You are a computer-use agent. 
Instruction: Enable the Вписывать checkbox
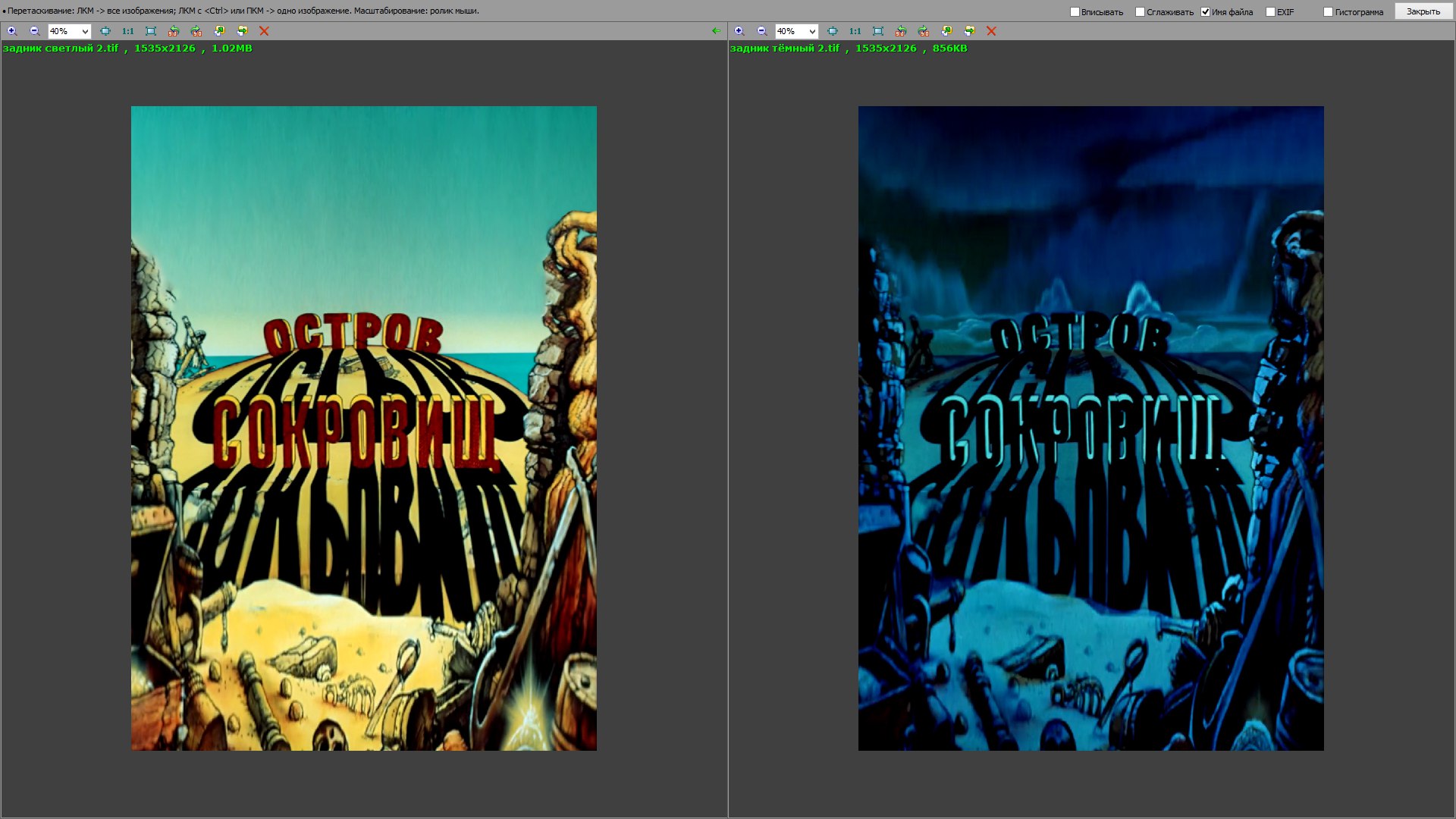(x=1075, y=12)
